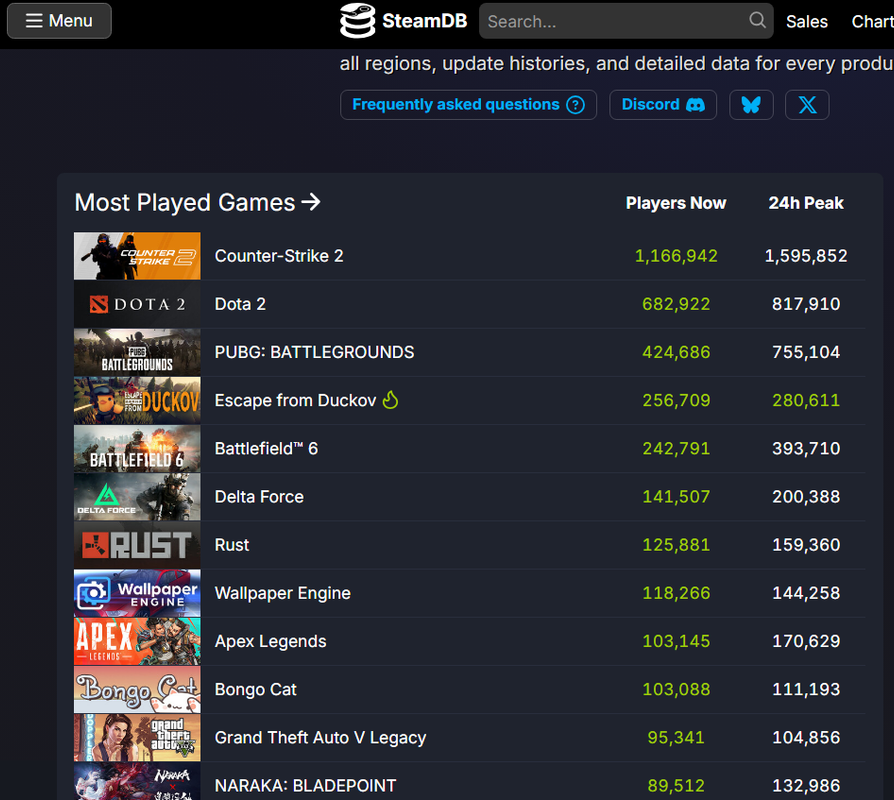Open the NARAKA: BLADEPOINT thumbnail
The image size is (894, 800).
137,782
